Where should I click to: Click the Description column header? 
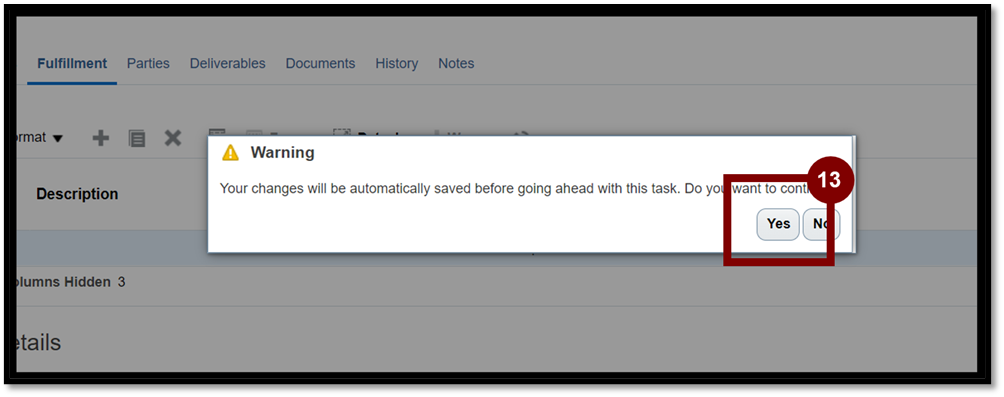click(77, 193)
